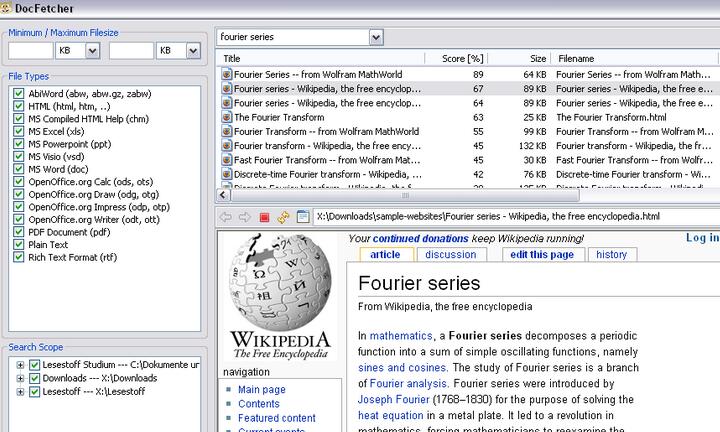Screen dimensions: 720x432
Task: Click Contents navigation link
Action: 259,404
